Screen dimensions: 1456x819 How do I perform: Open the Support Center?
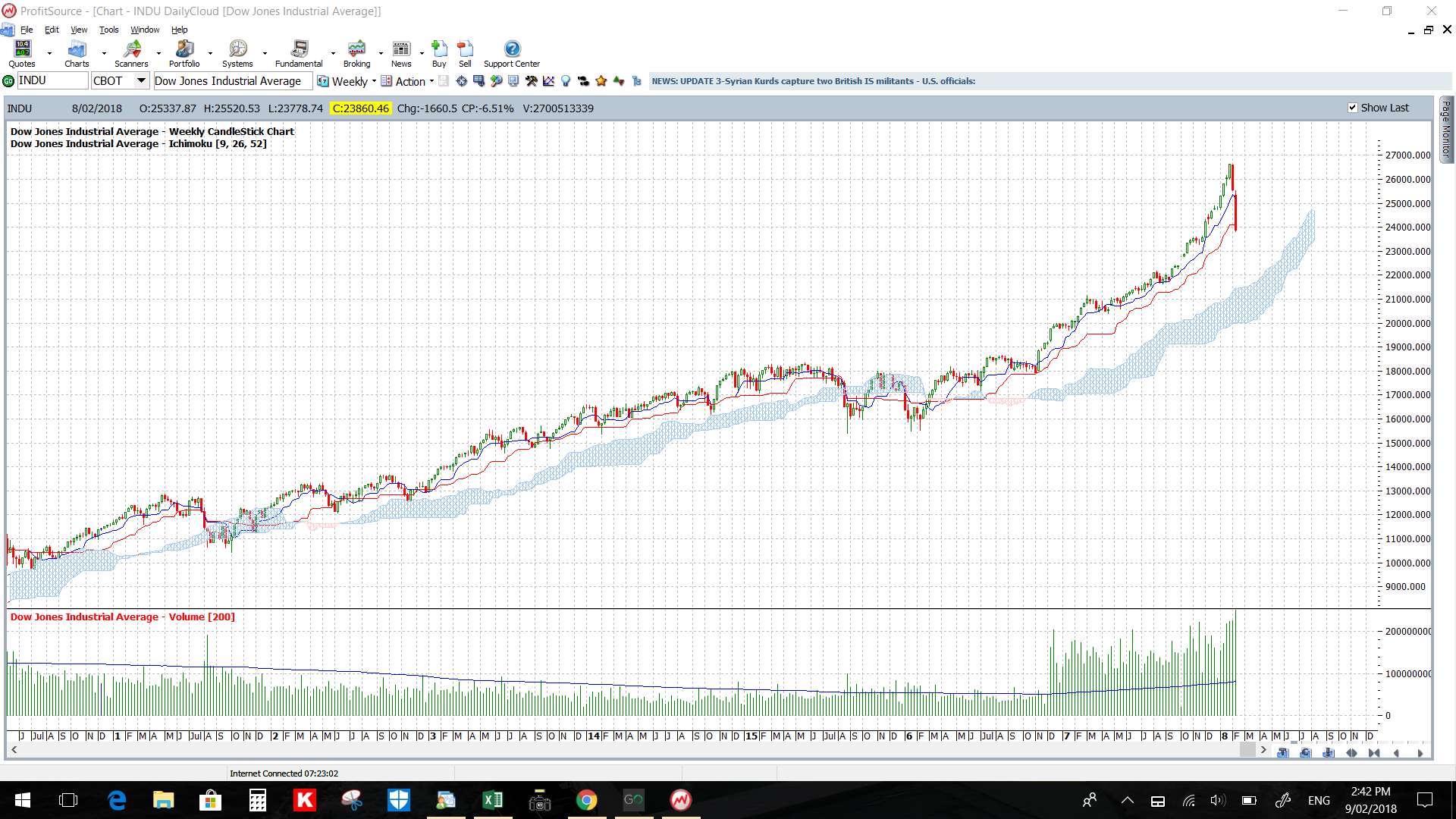(512, 53)
